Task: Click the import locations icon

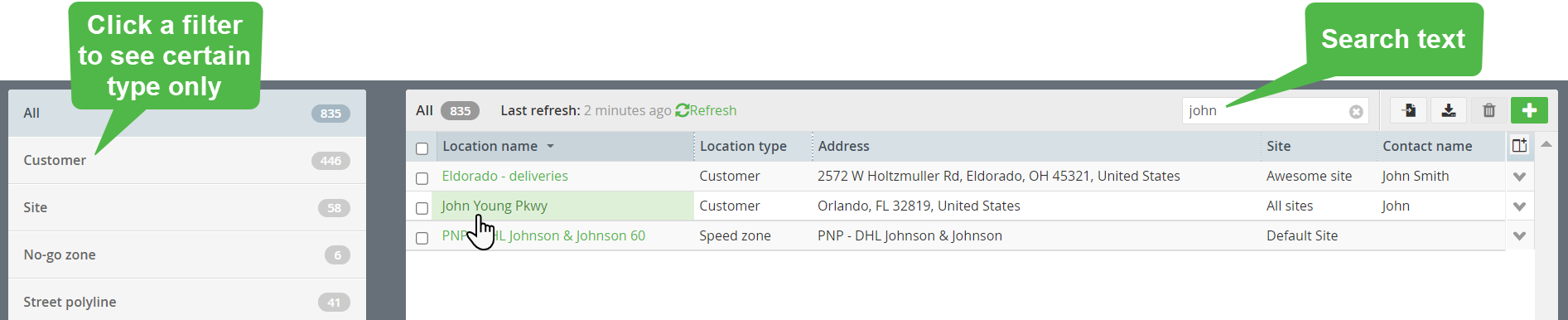Action: (x=1408, y=110)
